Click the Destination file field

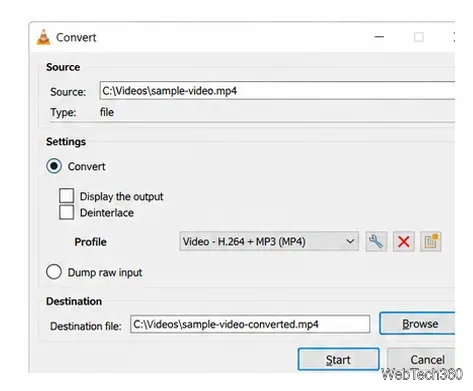click(250, 324)
